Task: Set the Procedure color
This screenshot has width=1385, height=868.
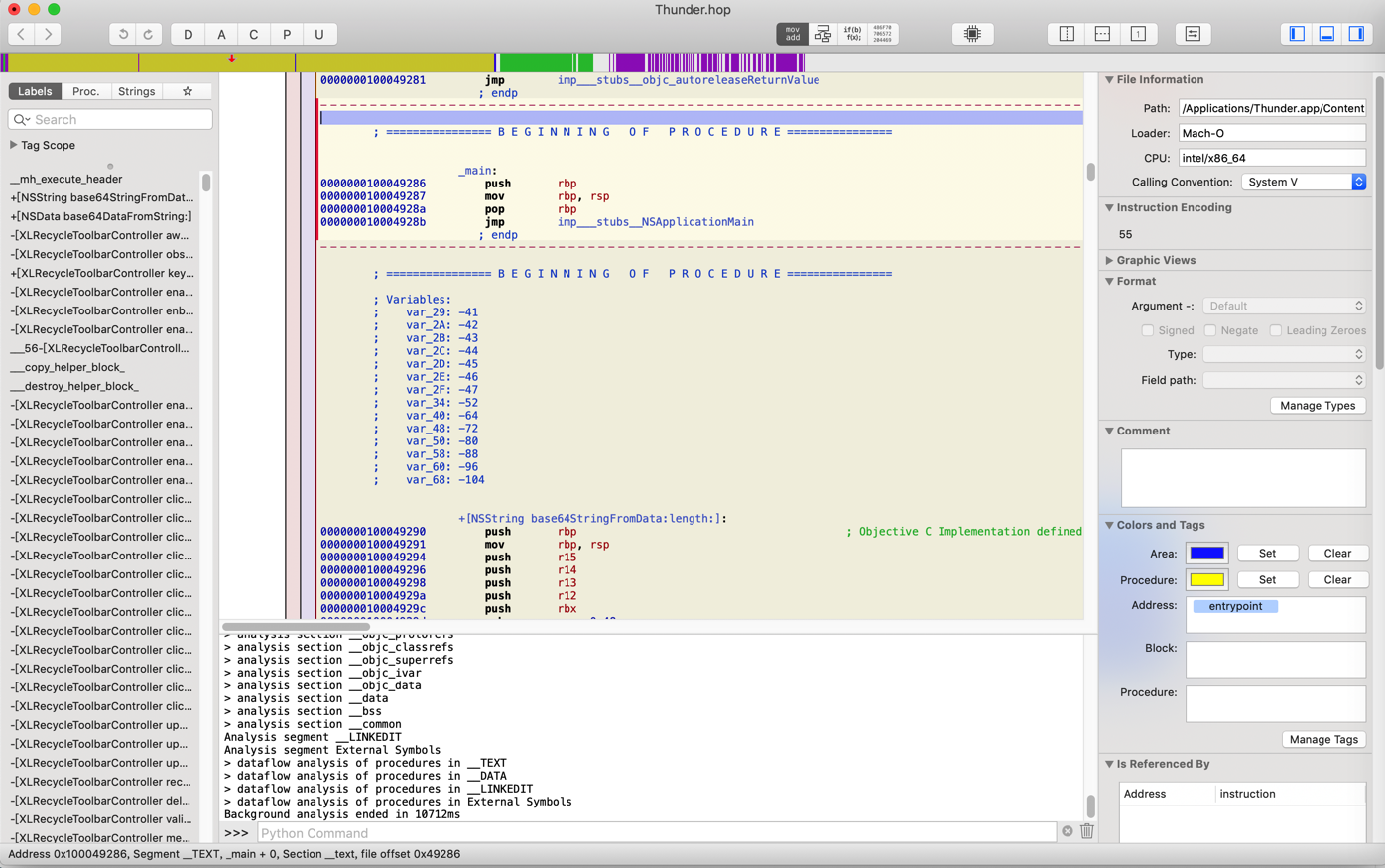Action: [1267, 580]
